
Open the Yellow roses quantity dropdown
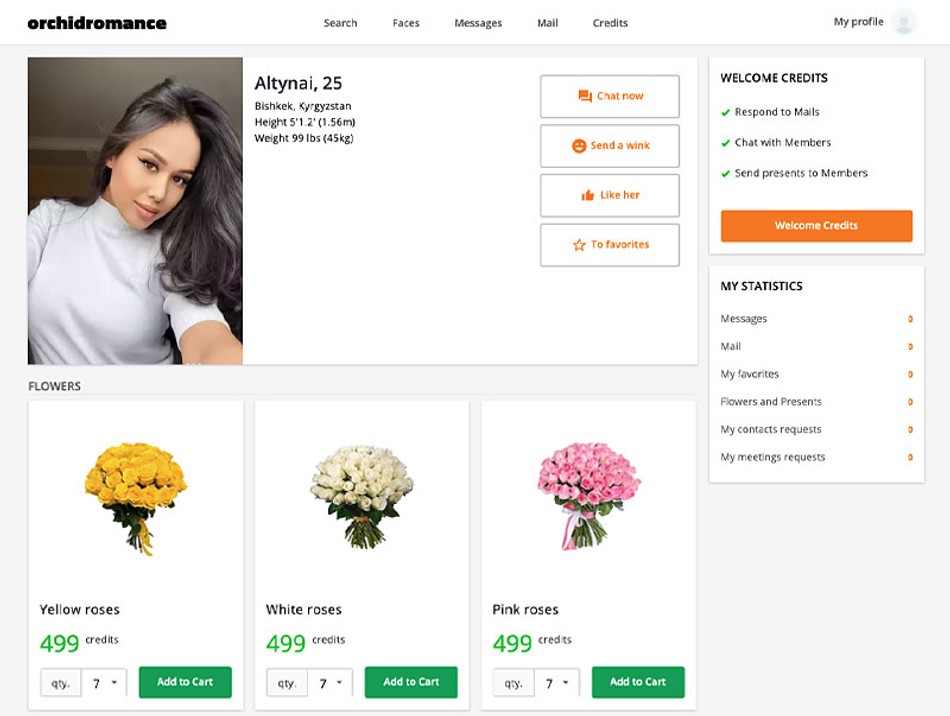pyautogui.click(x=104, y=682)
